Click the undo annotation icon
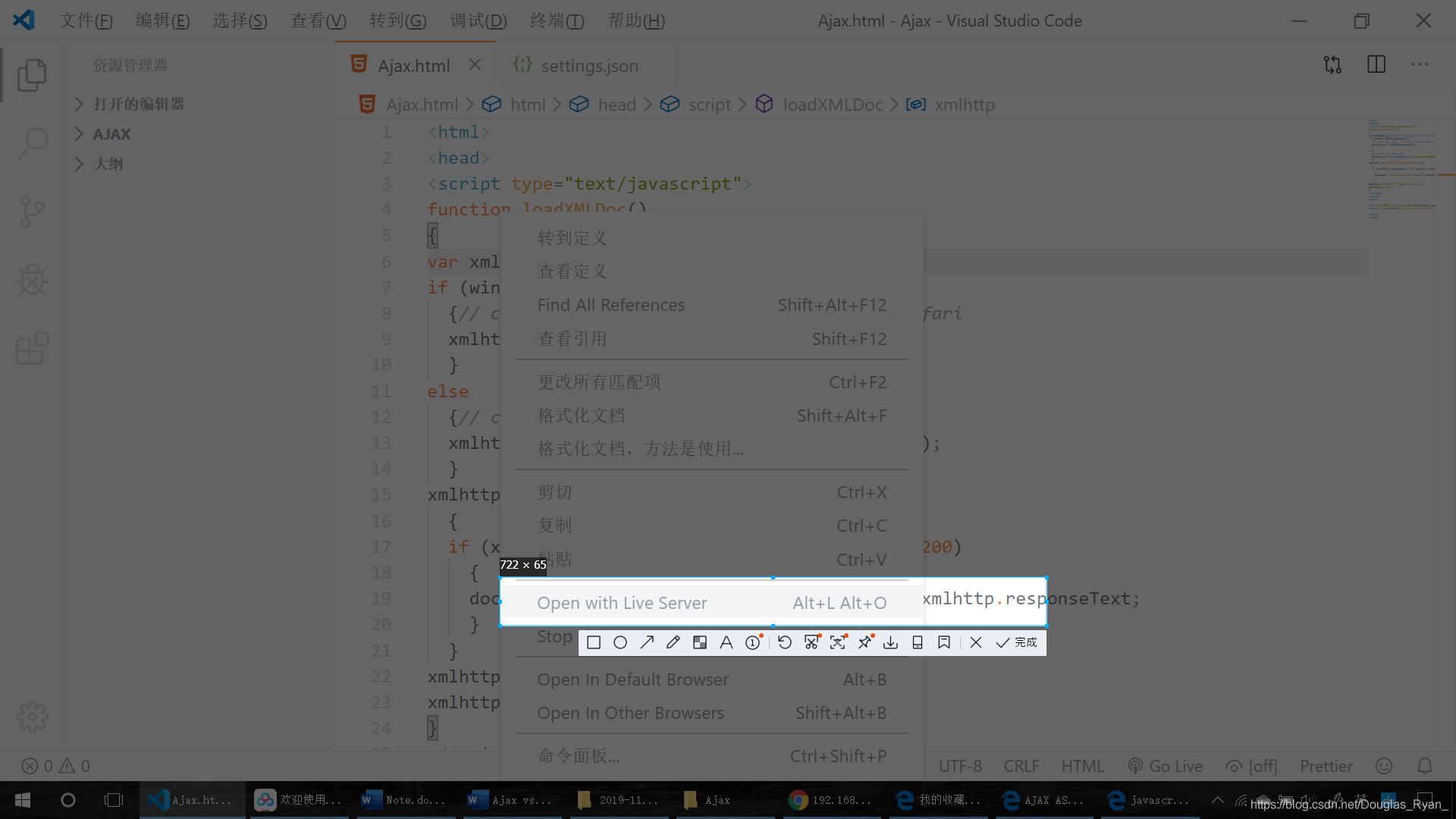Image resolution: width=1456 pixels, height=819 pixels. coord(785,643)
